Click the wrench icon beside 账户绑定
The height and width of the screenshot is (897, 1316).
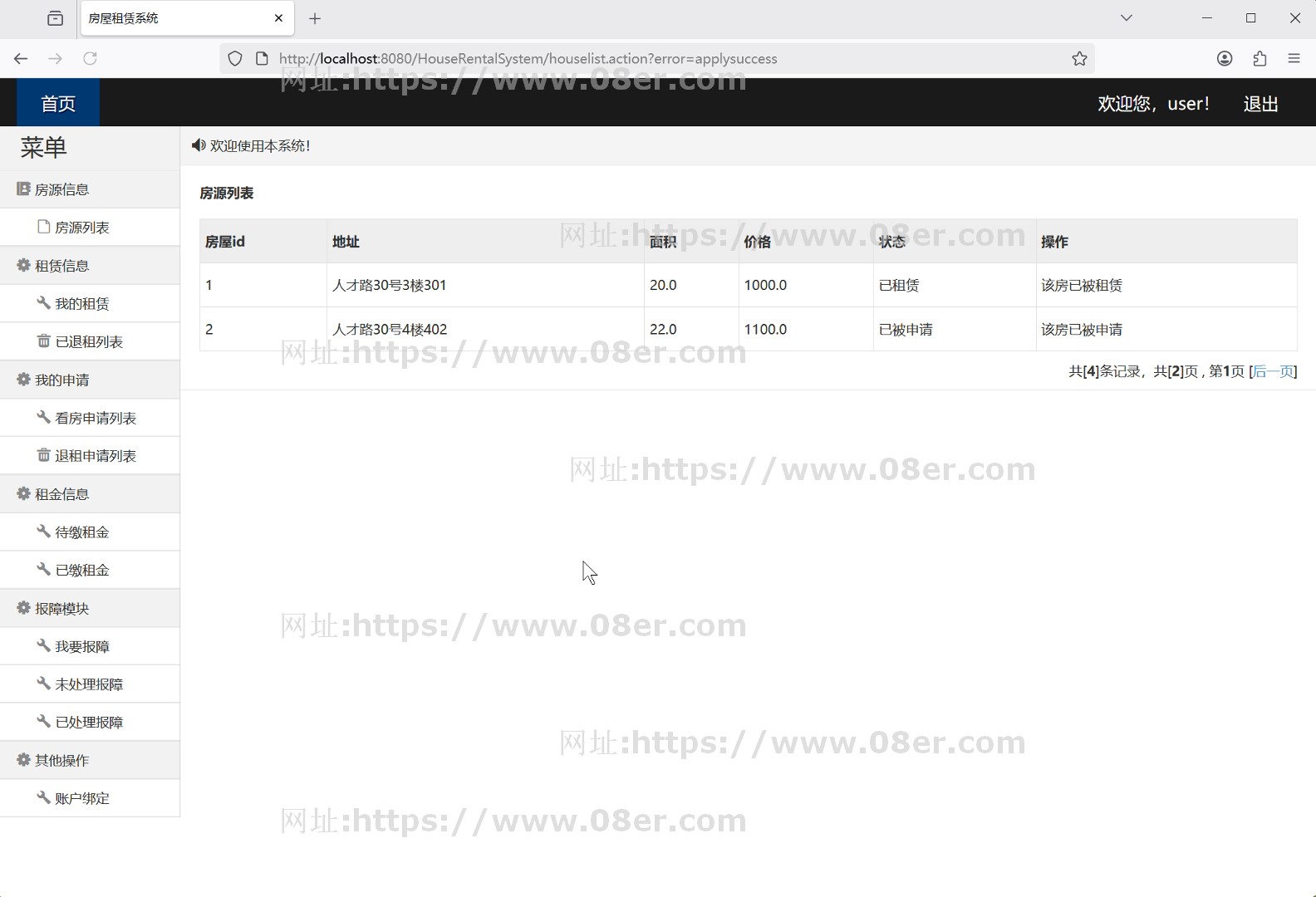(43, 797)
